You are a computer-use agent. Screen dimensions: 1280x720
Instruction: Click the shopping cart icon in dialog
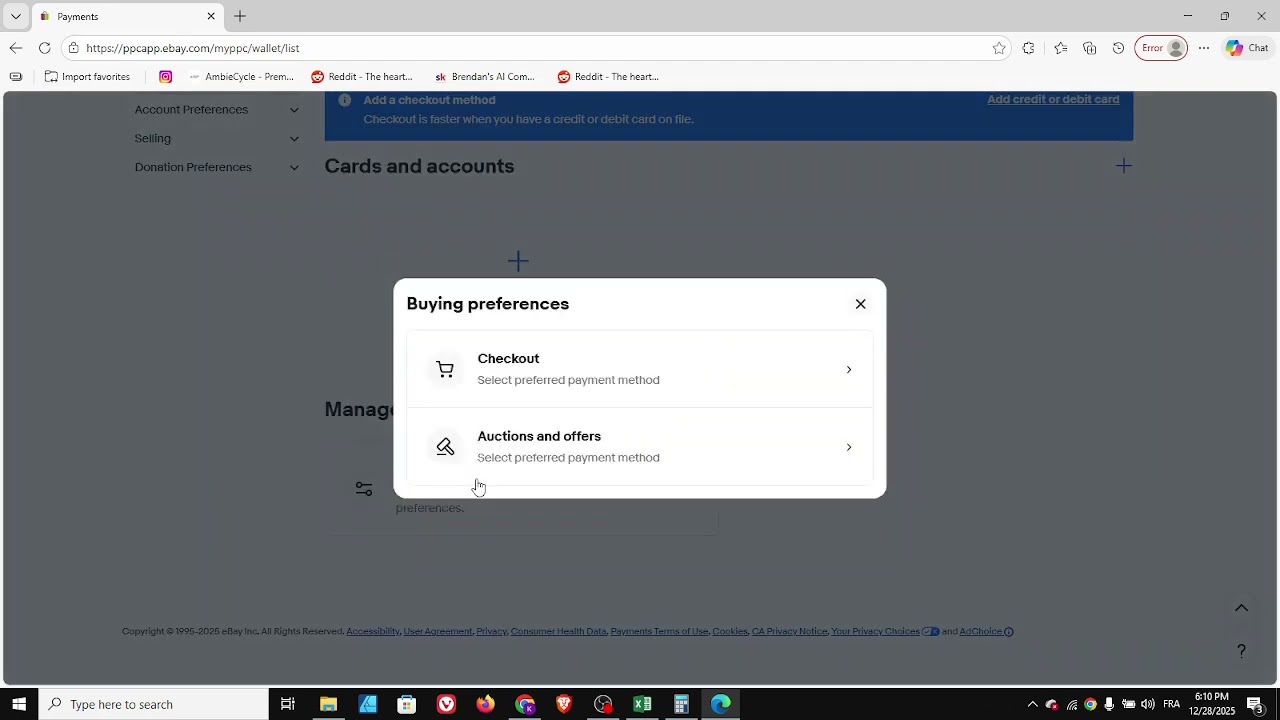pos(445,370)
